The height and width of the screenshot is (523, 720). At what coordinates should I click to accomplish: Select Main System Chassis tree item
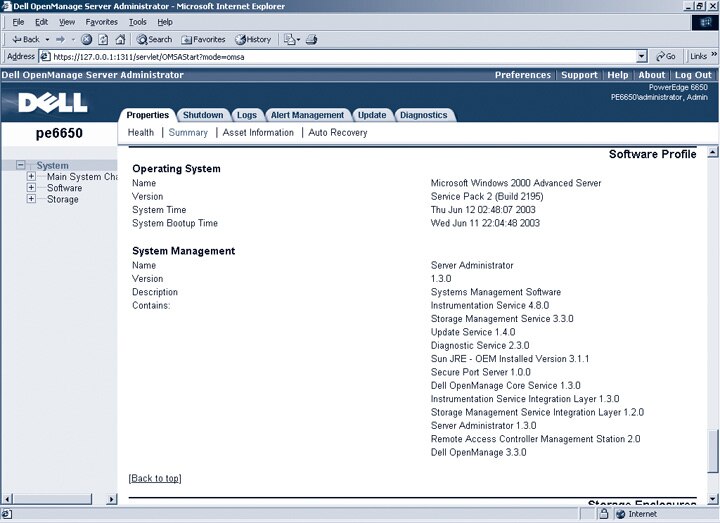tap(82, 177)
